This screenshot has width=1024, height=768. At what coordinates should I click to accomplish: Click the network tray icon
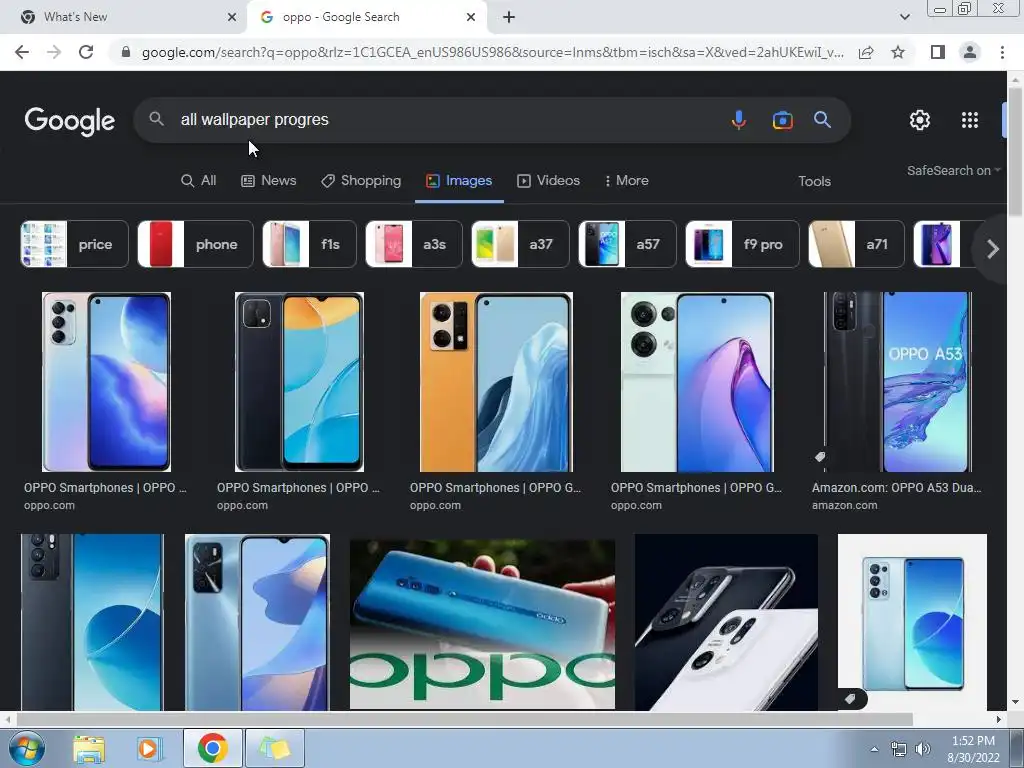click(899, 749)
